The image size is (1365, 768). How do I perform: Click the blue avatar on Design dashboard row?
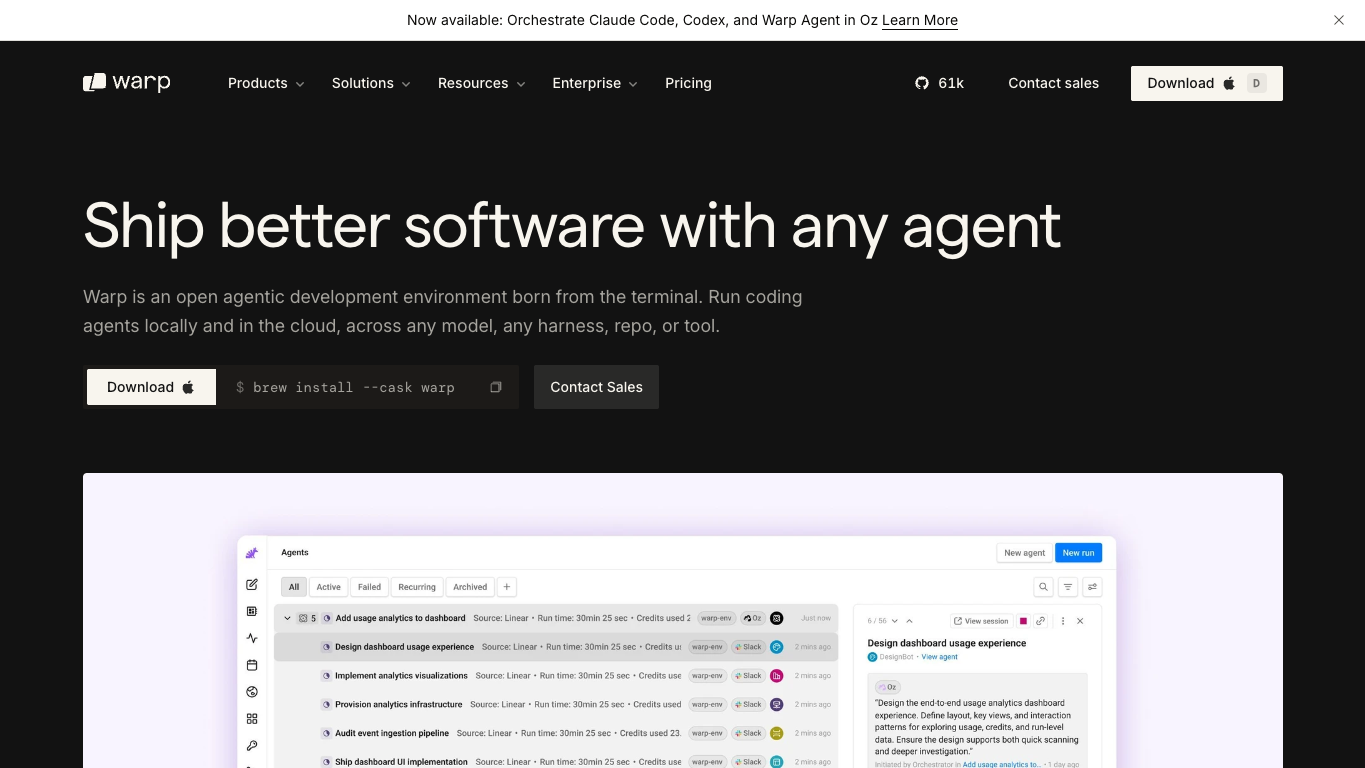click(x=777, y=647)
